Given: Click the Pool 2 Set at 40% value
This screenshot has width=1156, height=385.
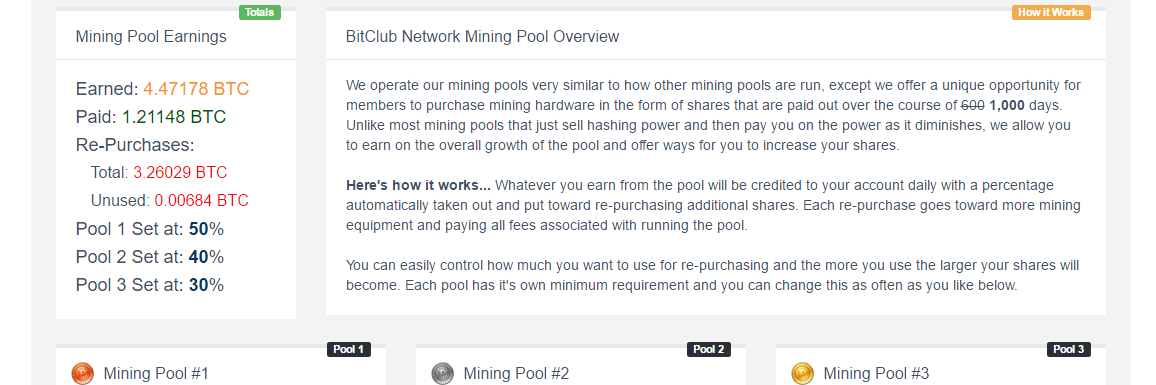Looking at the screenshot, I should click(206, 257).
